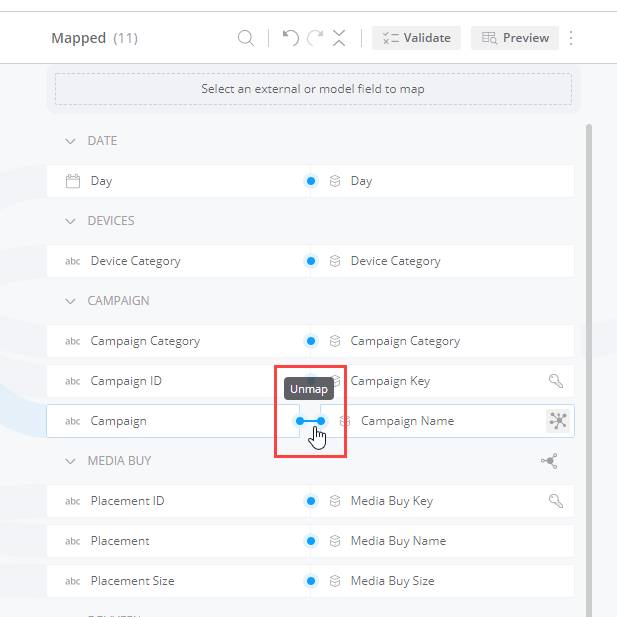Click the mapping dot on Campaign Category row
The height and width of the screenshot is (617, 617).
tap(311, 341)
